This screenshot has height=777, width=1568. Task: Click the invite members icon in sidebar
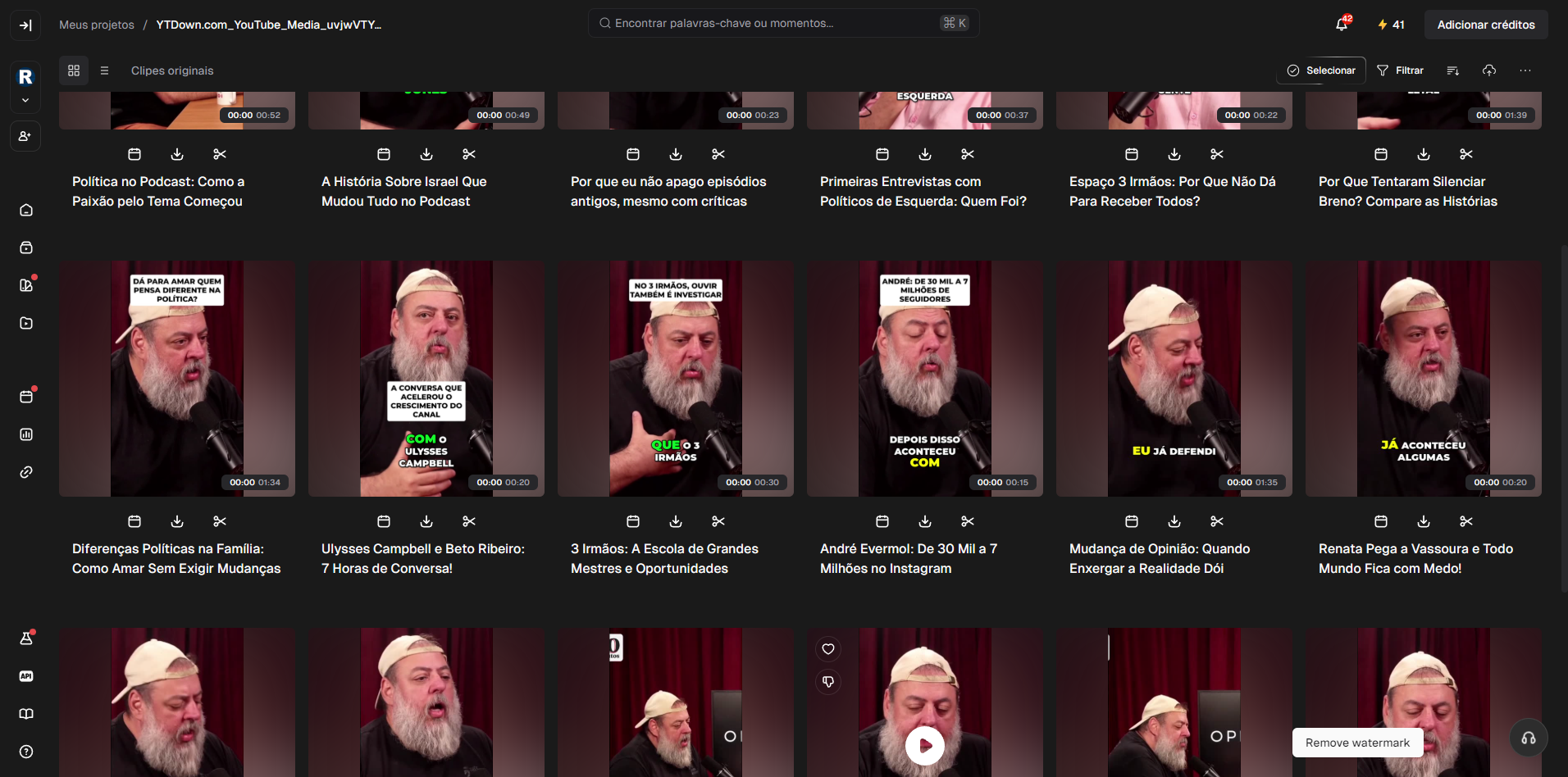point(25,136)
